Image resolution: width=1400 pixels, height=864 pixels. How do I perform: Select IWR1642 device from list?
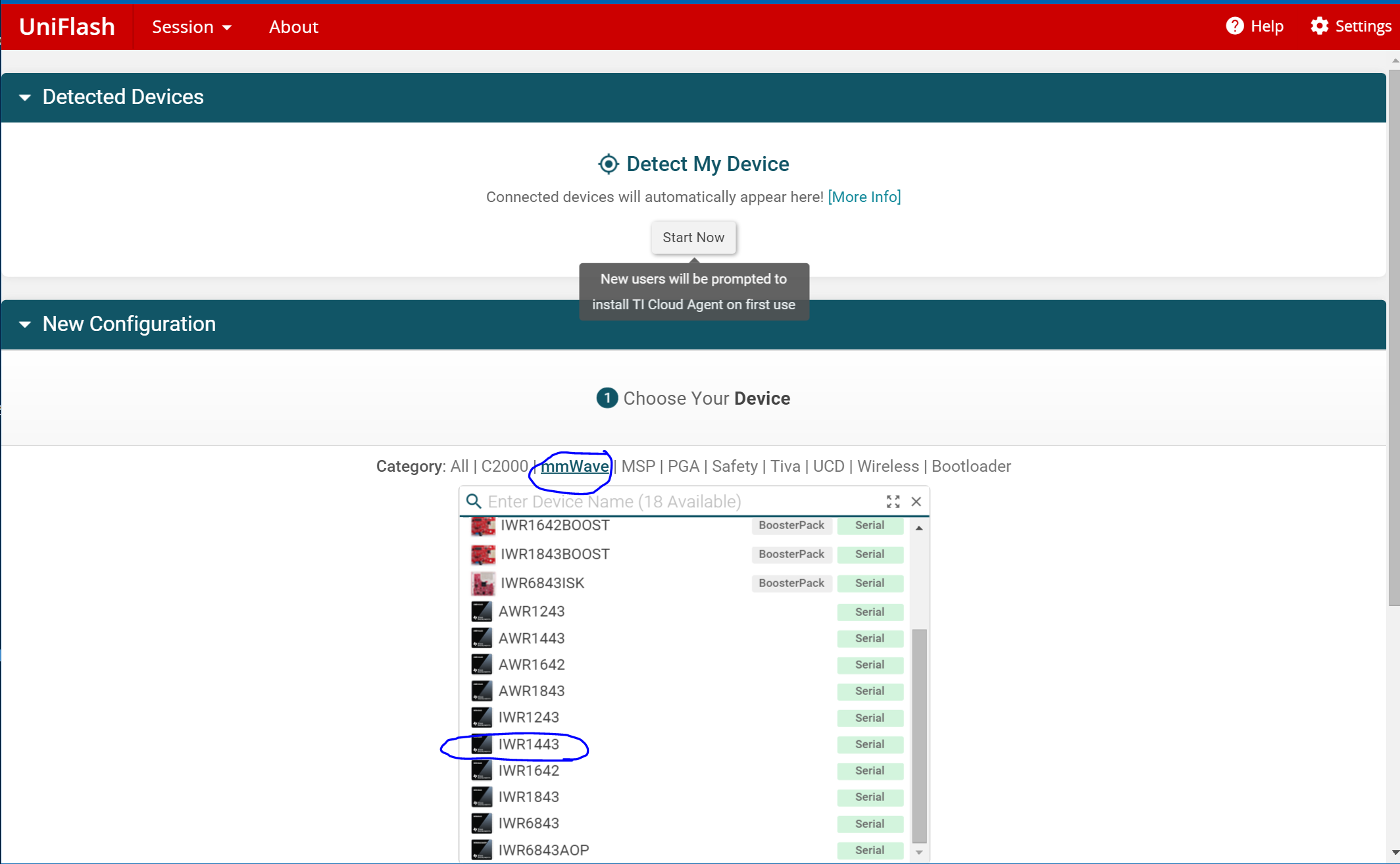[x=687, y=771]
